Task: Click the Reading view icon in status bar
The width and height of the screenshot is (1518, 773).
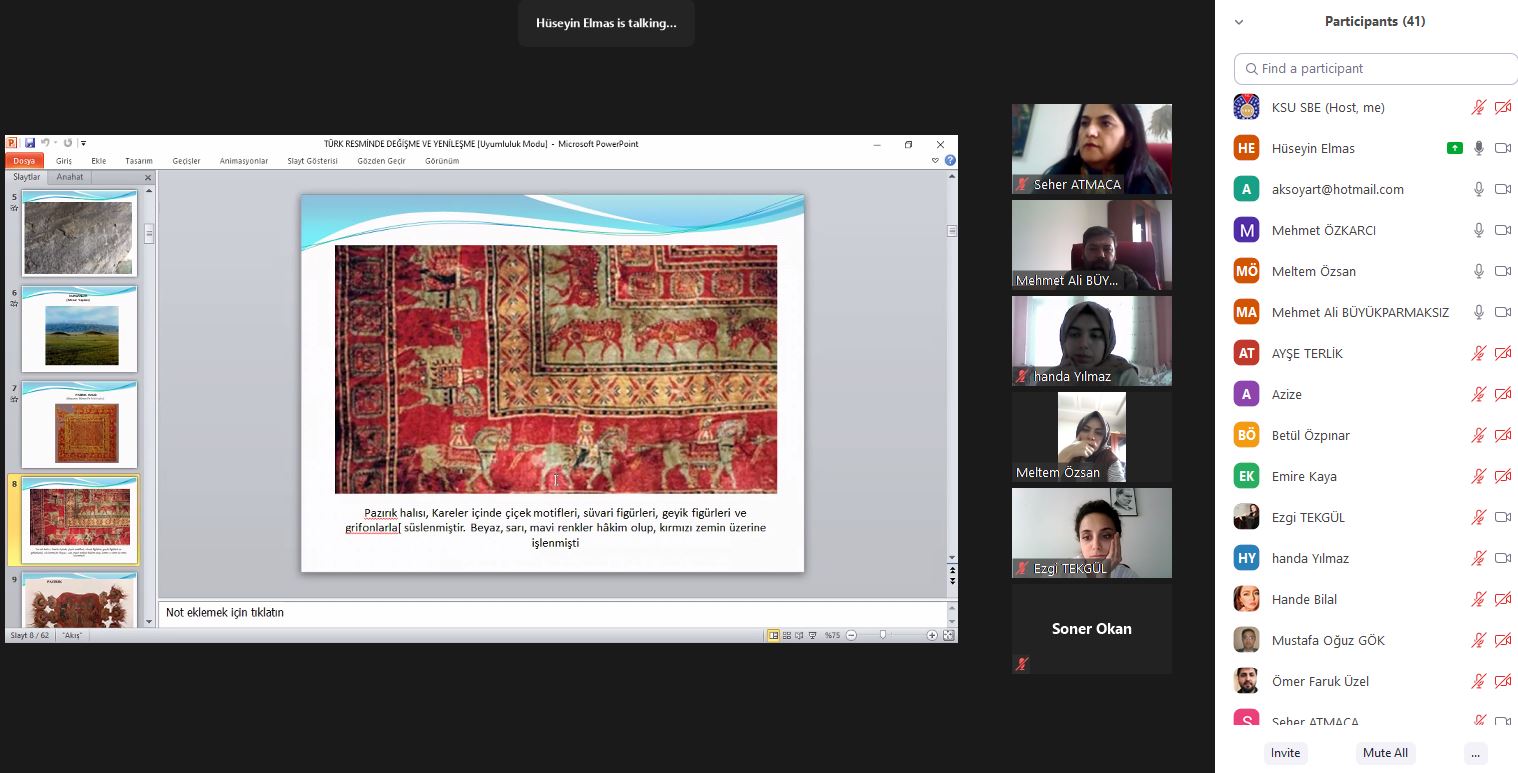Action: coord(800,635)
